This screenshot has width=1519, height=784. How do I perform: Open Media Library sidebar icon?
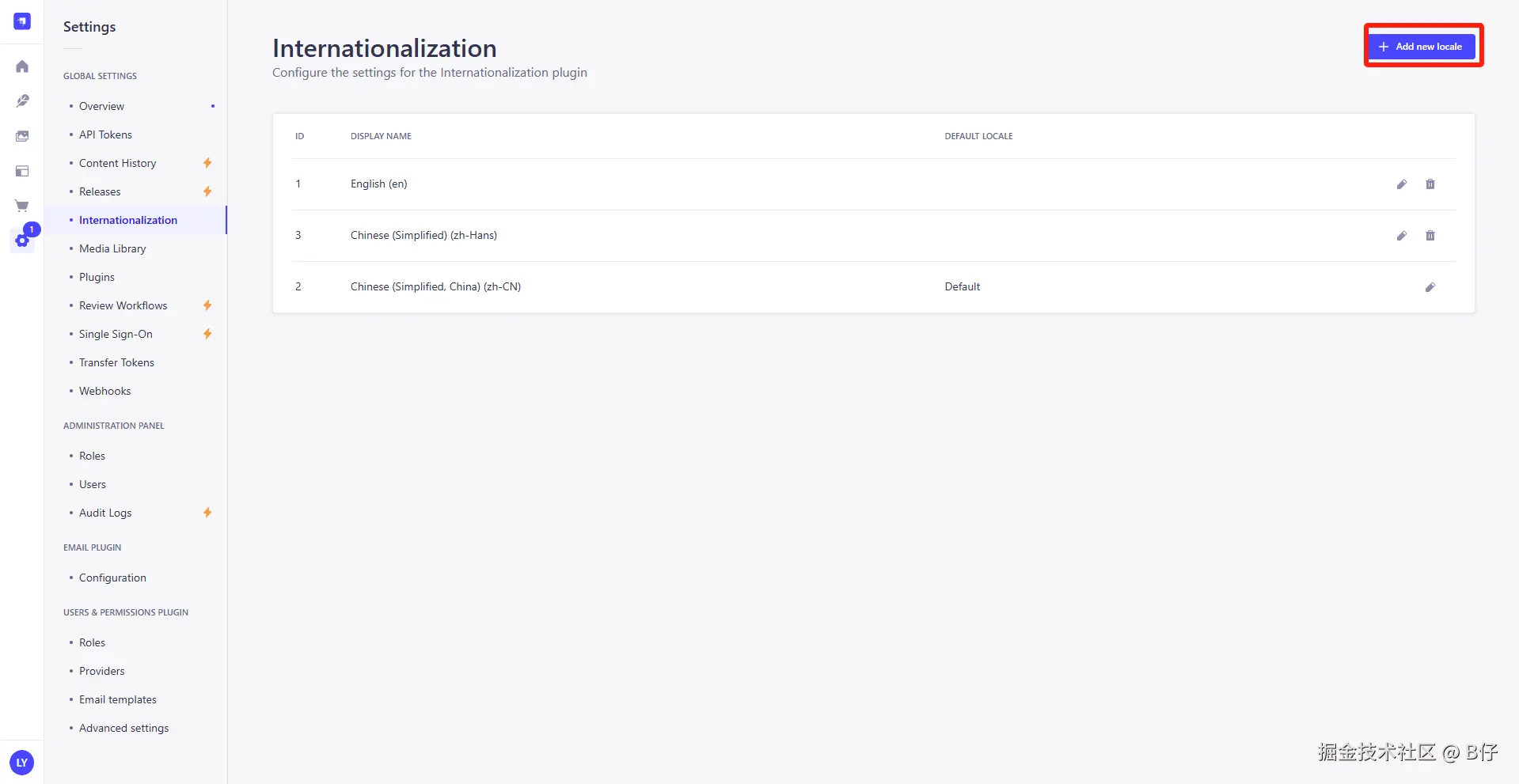click(22, 136)
